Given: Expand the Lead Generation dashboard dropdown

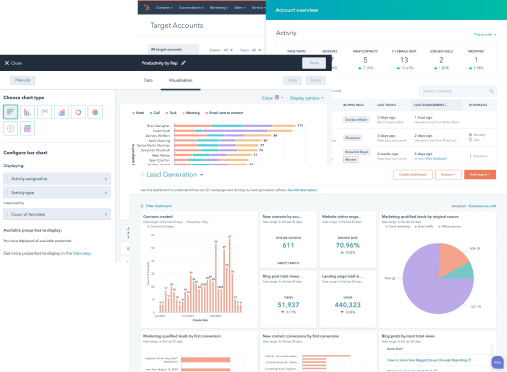Looking at the screenshot, I should 201,175.
